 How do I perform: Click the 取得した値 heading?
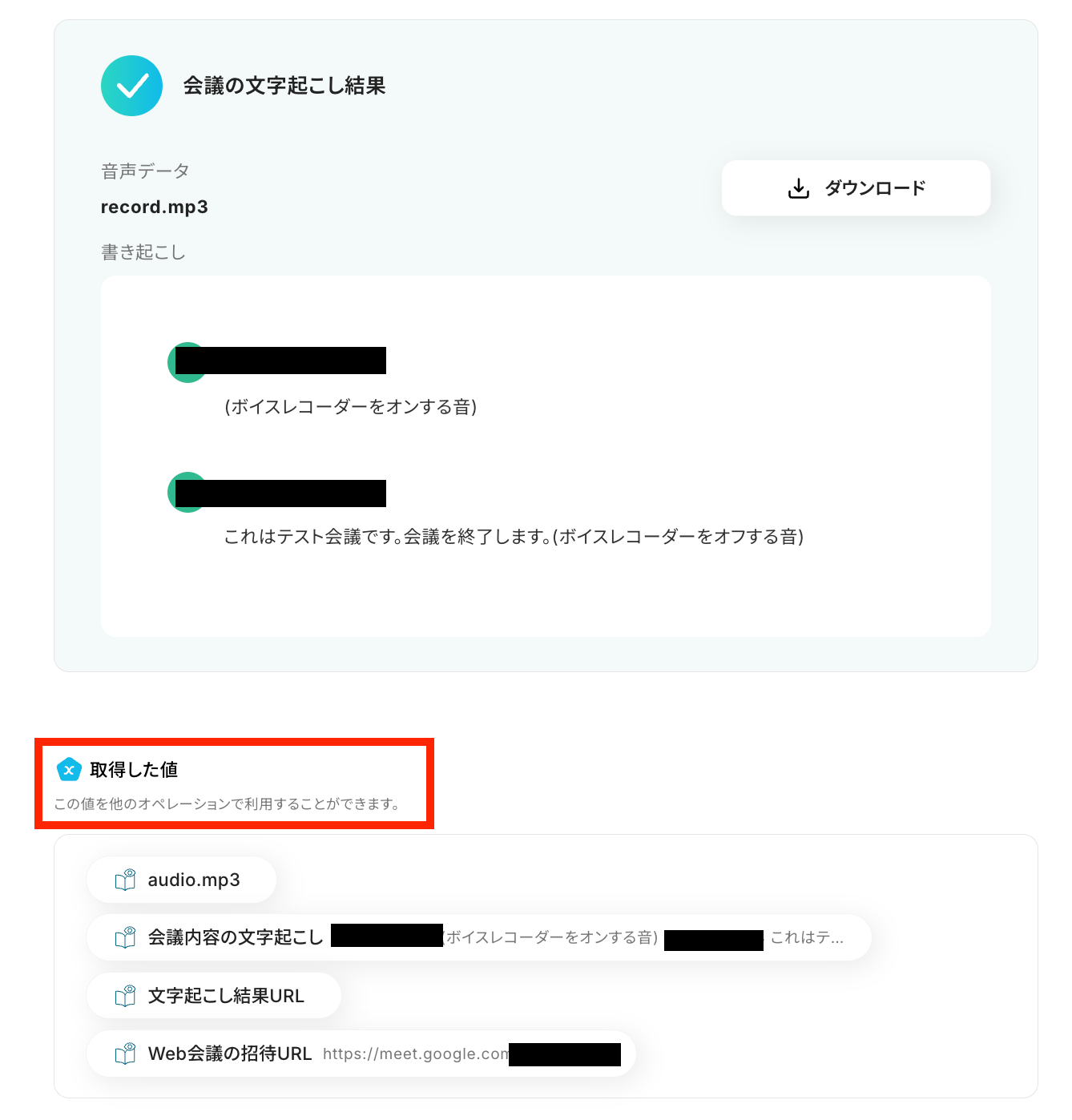click(x=134, y=770)
